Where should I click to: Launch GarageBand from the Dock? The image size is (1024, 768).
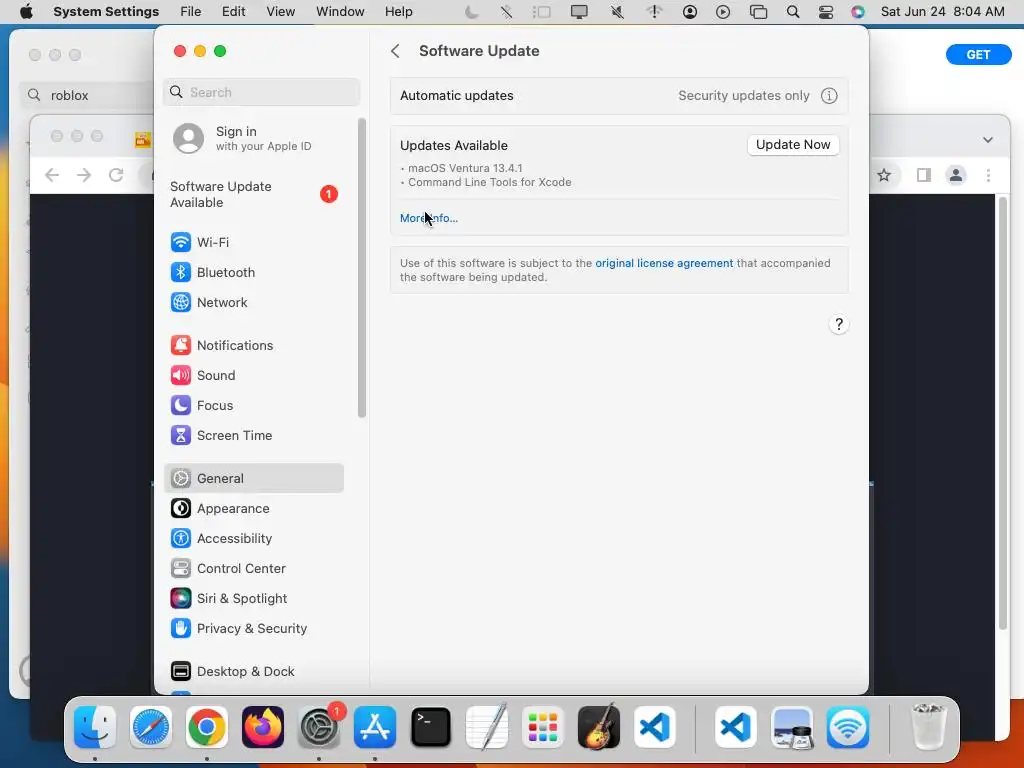coord(599,727)
